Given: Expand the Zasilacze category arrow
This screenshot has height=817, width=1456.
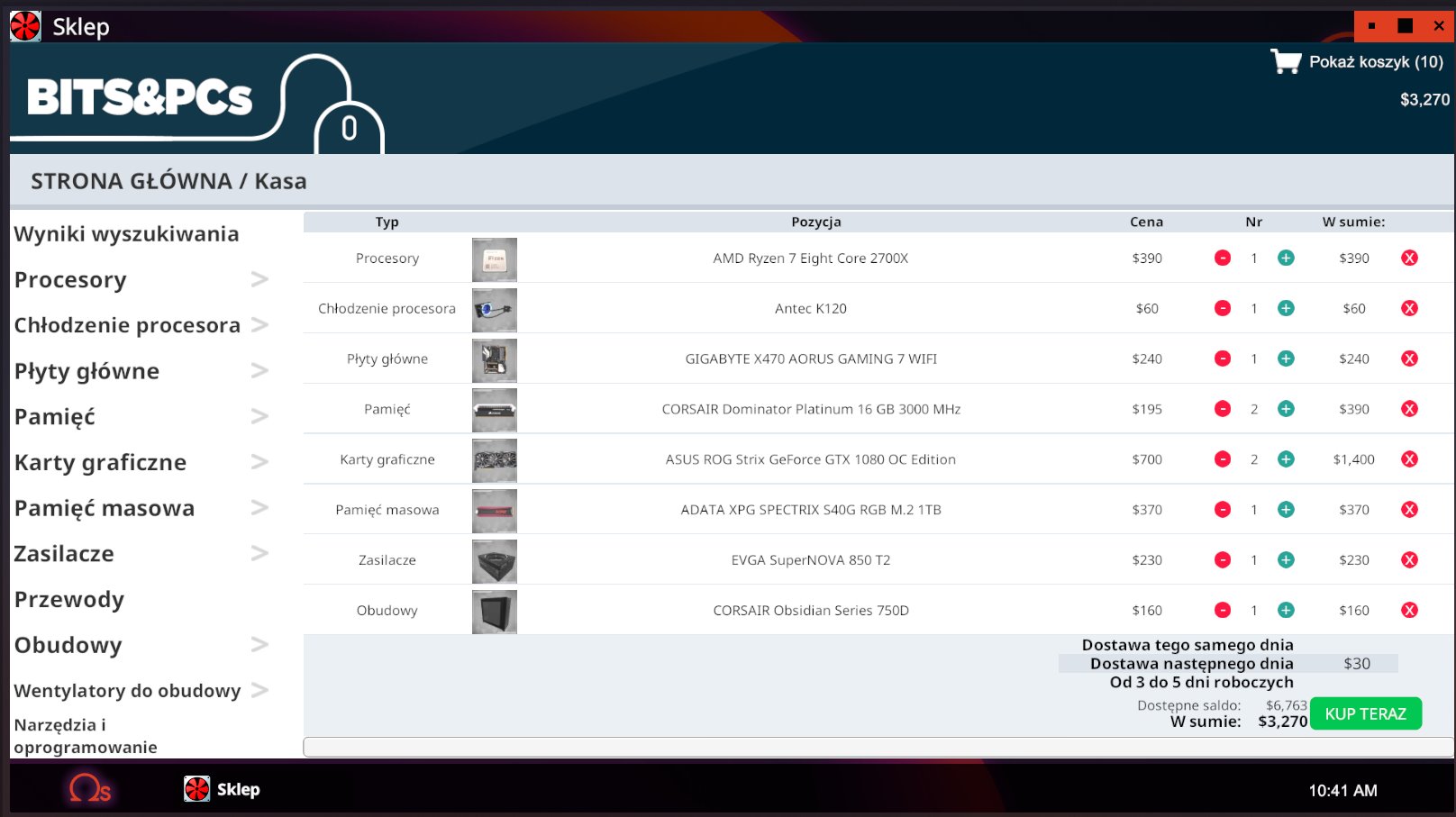Looking at the screenshot, I should coord(259,554).
